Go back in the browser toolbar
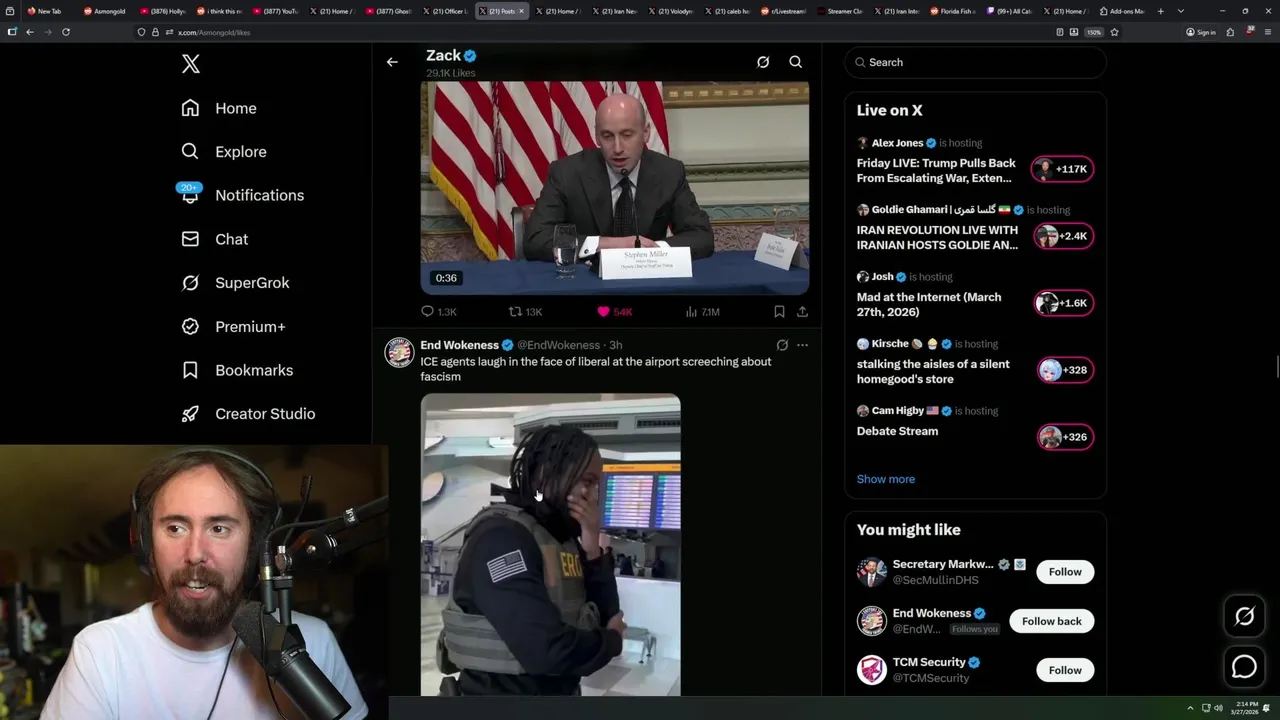The image size is (1280, 720). 30,32
